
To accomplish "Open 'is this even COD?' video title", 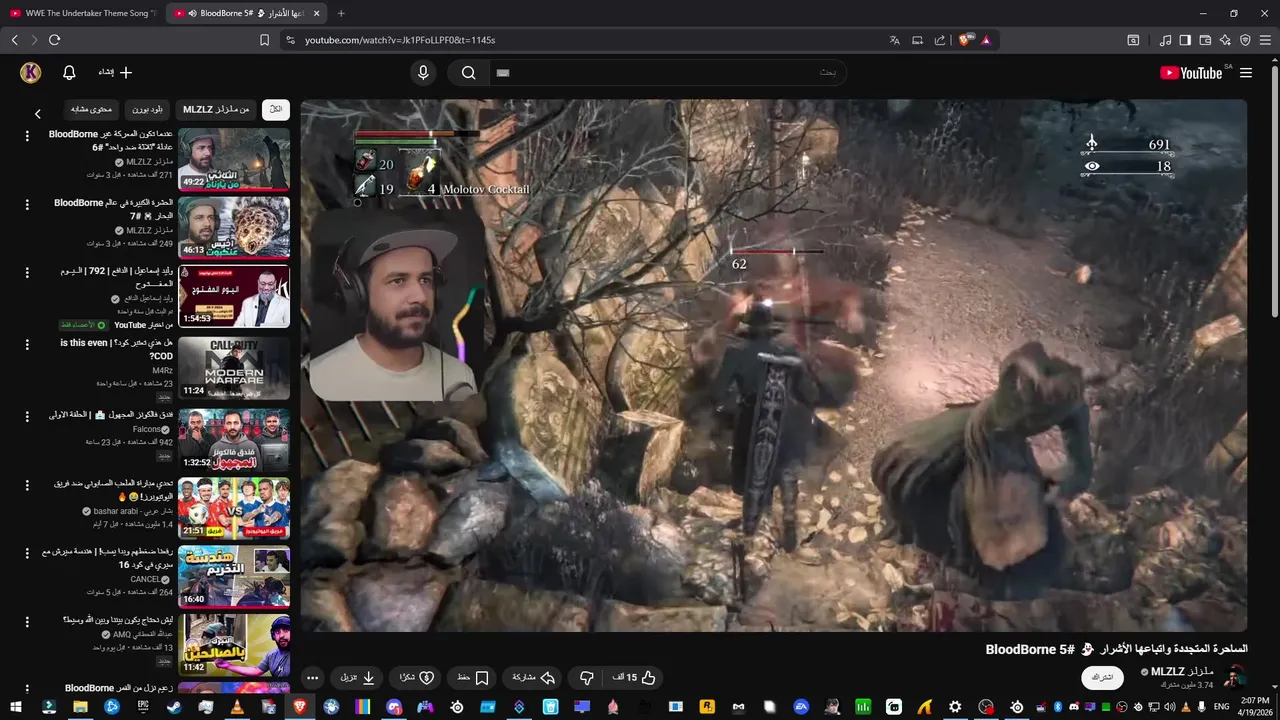I will click(117, 349).
